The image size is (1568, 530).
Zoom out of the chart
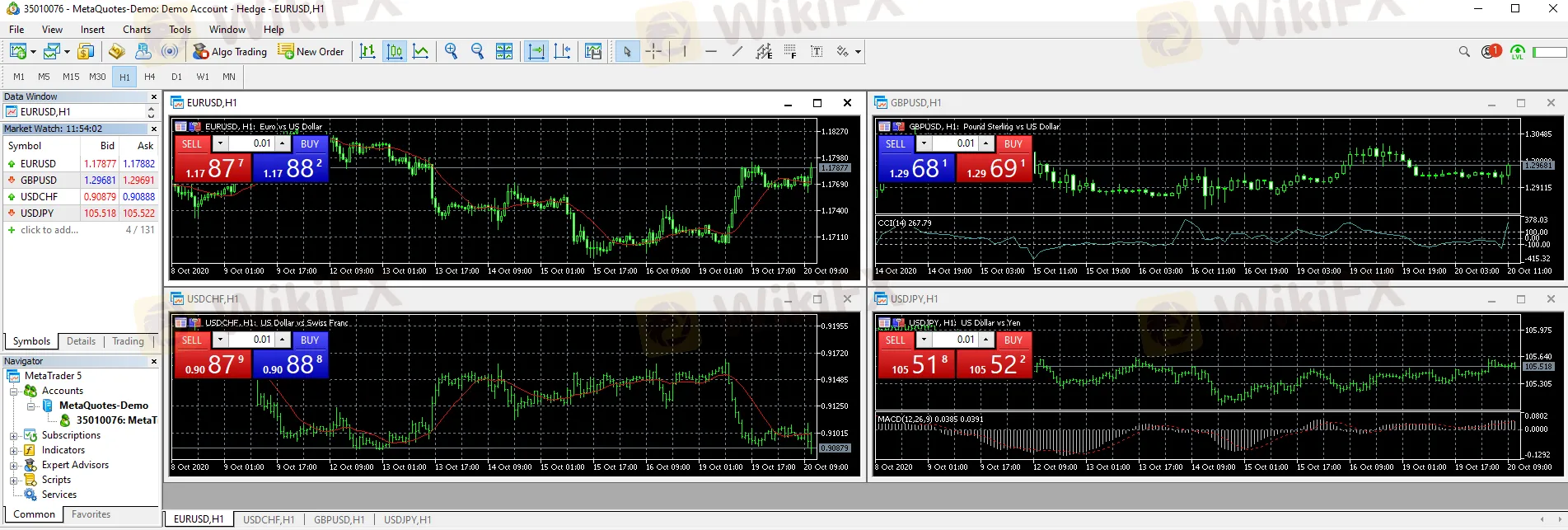477,51
